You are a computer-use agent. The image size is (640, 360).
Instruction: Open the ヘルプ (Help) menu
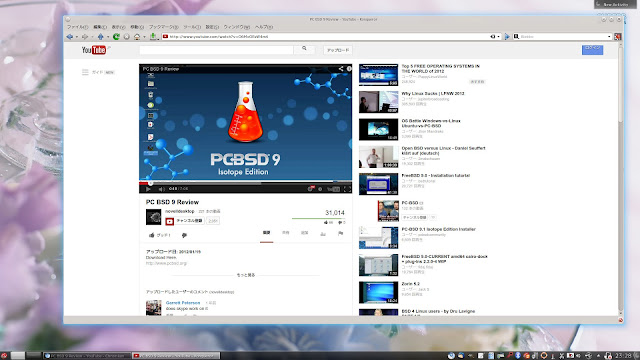tap(264, 27)
